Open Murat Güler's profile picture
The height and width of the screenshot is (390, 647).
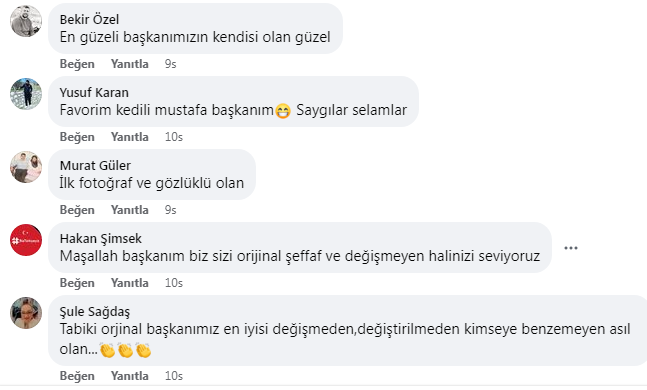26,167
